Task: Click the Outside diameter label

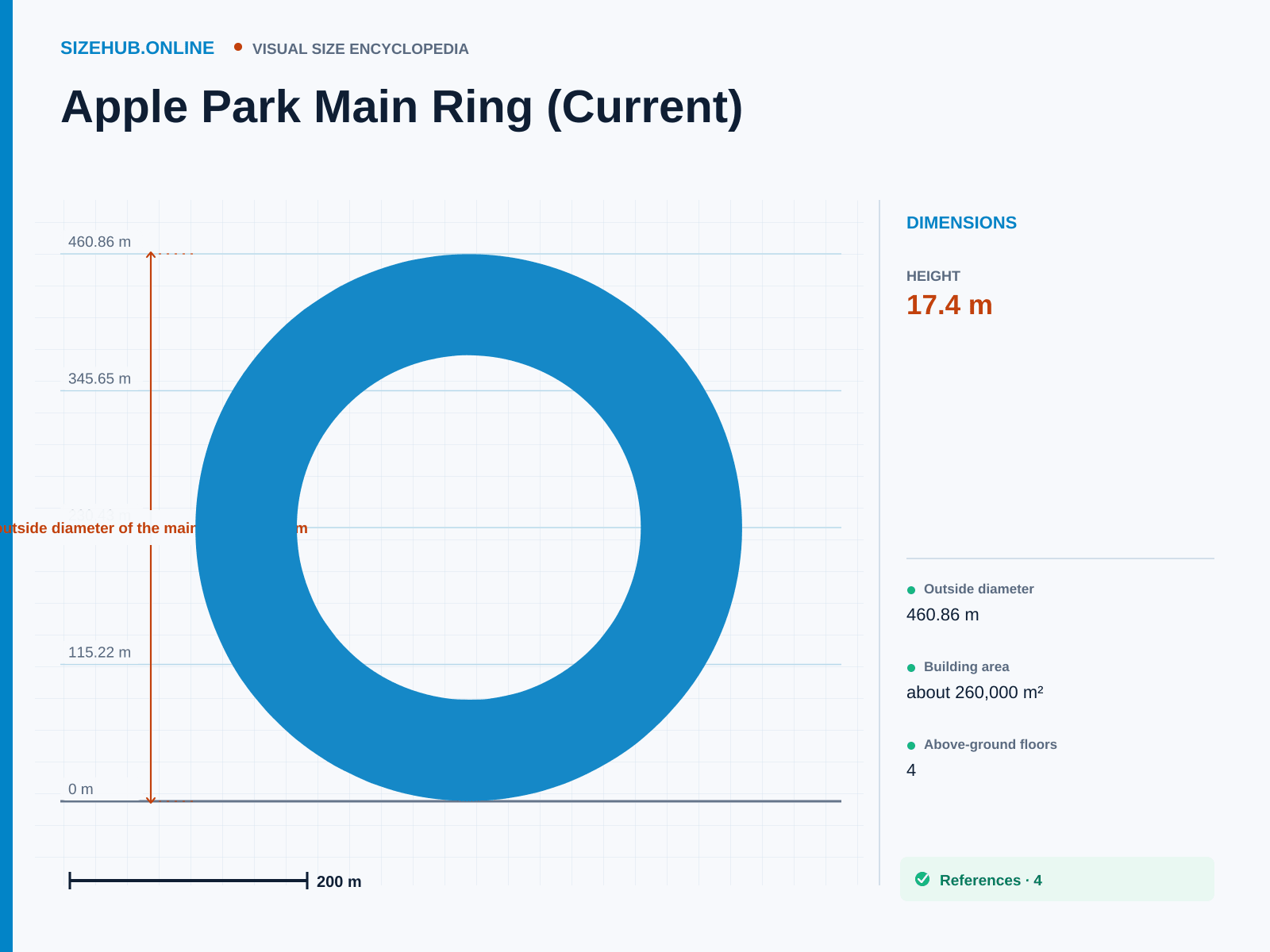Action: click(979, 589)
